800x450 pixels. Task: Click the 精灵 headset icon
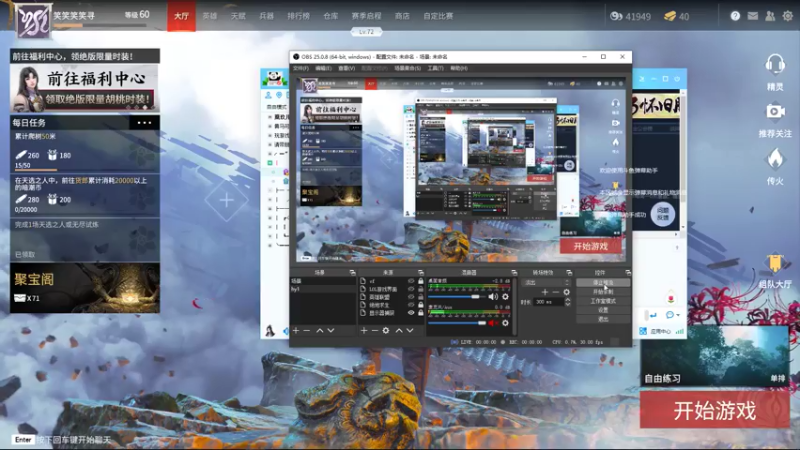point(775,65)
